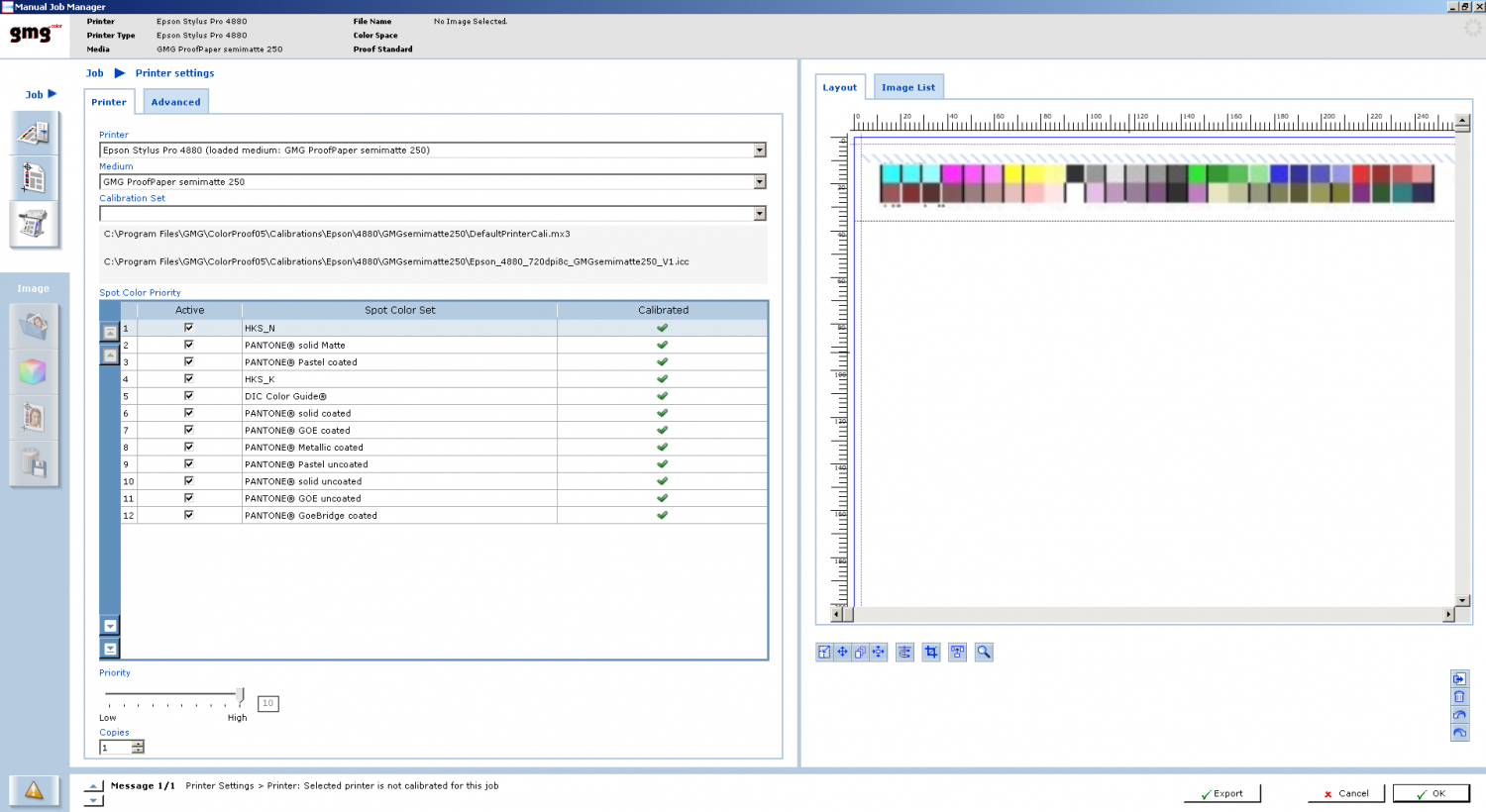The width and height of the screenshot is (1486, 812).
Task: Click the delete and save image icon
Action: pos(34,464)
